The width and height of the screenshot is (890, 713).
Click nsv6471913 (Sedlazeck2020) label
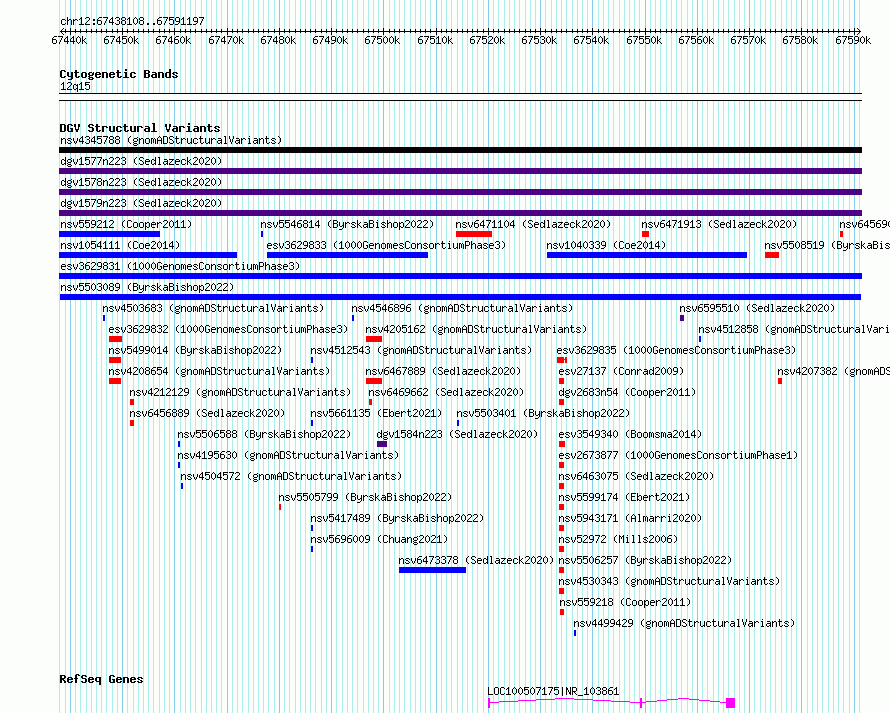719,224
